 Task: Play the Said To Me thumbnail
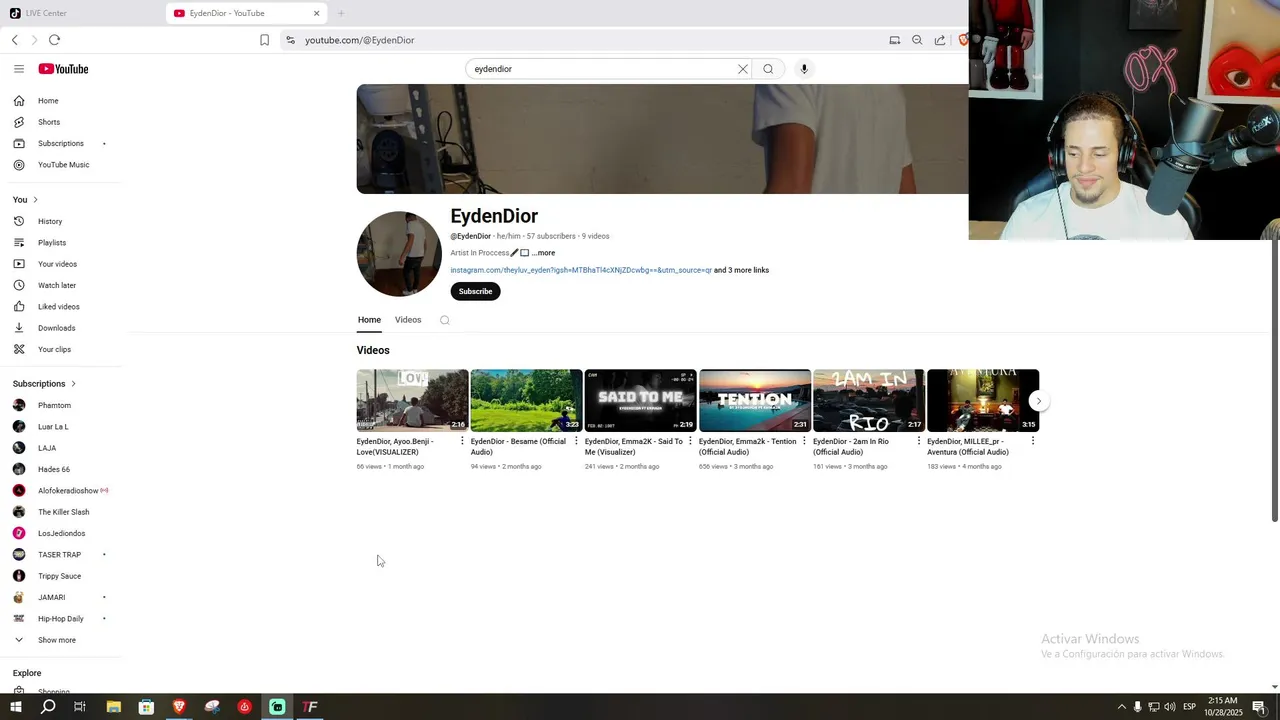tap(640, 401)
